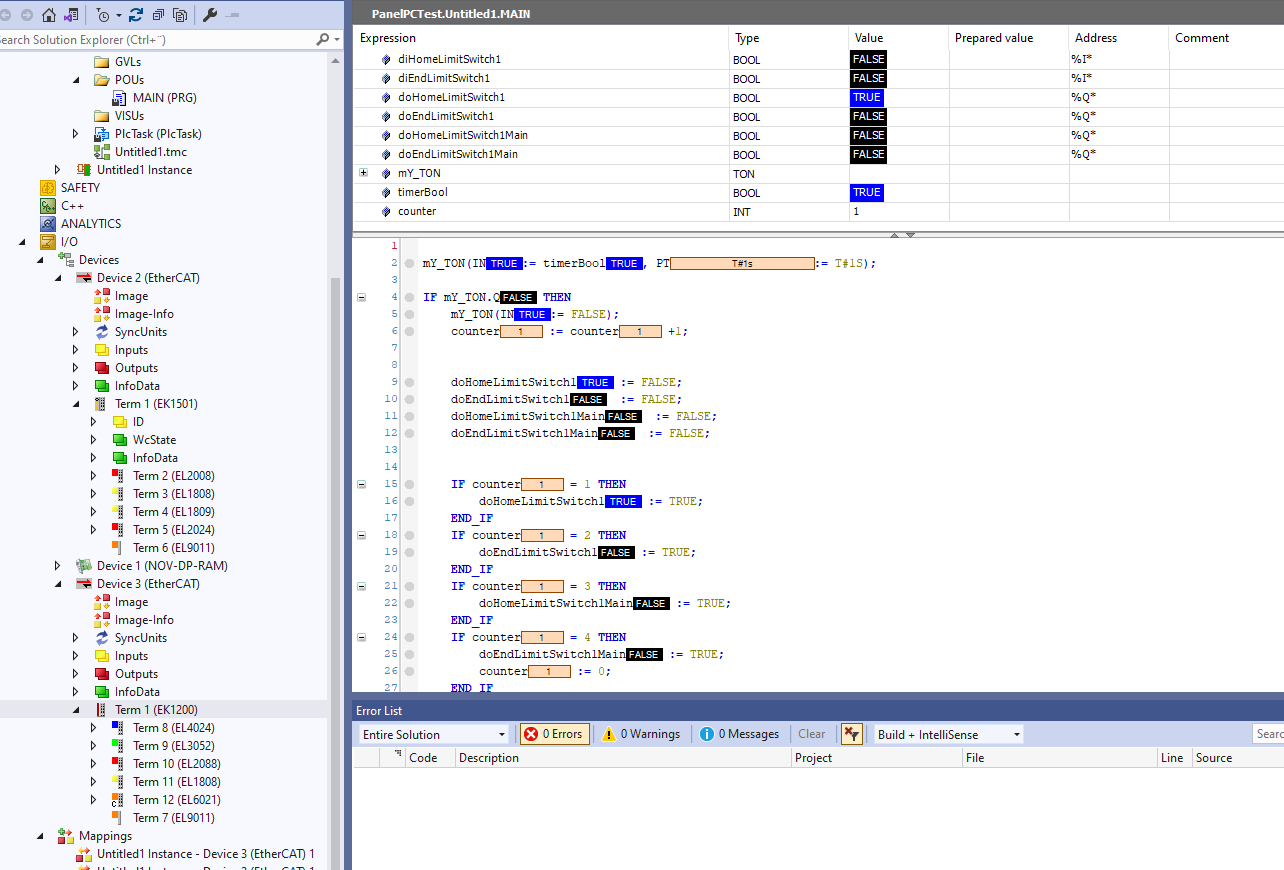Click the blue Reload Devices refresh icon
The image size is (1284, 870).
pyautogui.click(x=136, y=15)
